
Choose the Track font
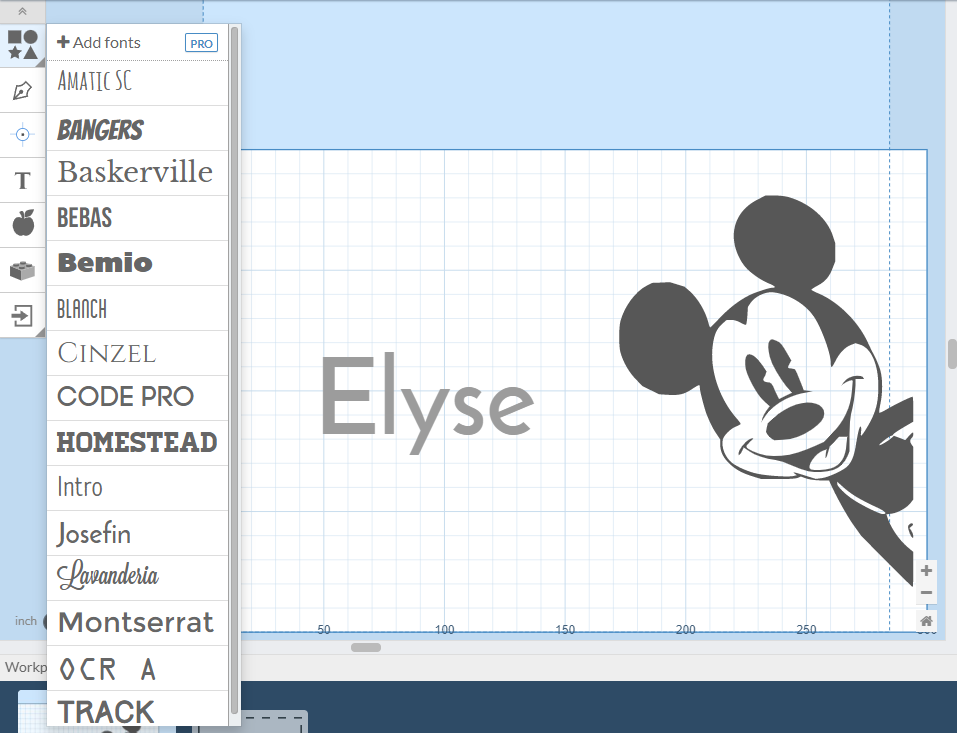click(x=137, y=709)
